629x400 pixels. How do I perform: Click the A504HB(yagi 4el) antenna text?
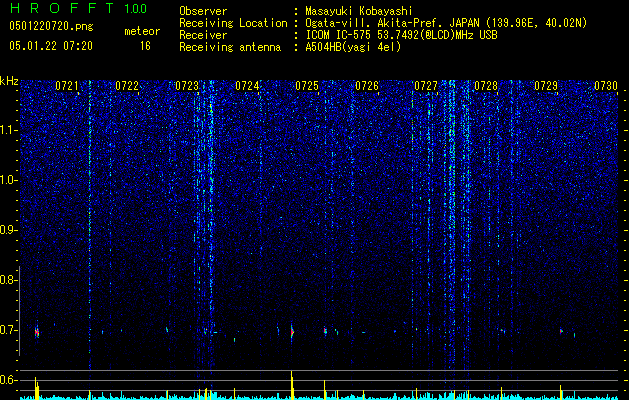(353, 47)
